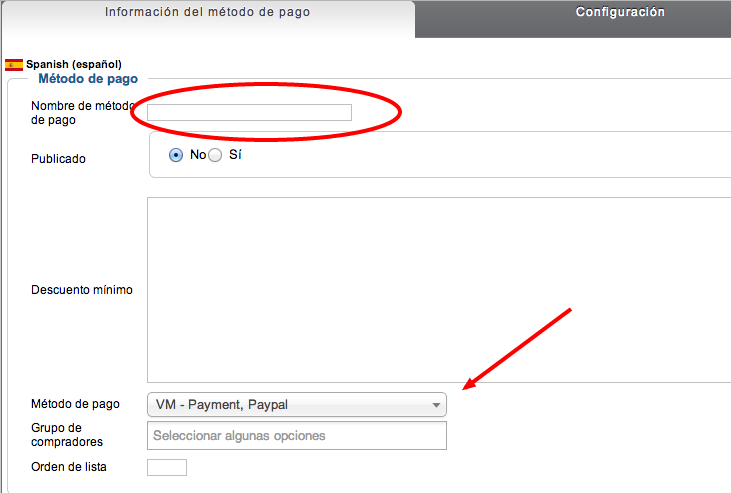Click the Orden de lista label

(69, 467)
